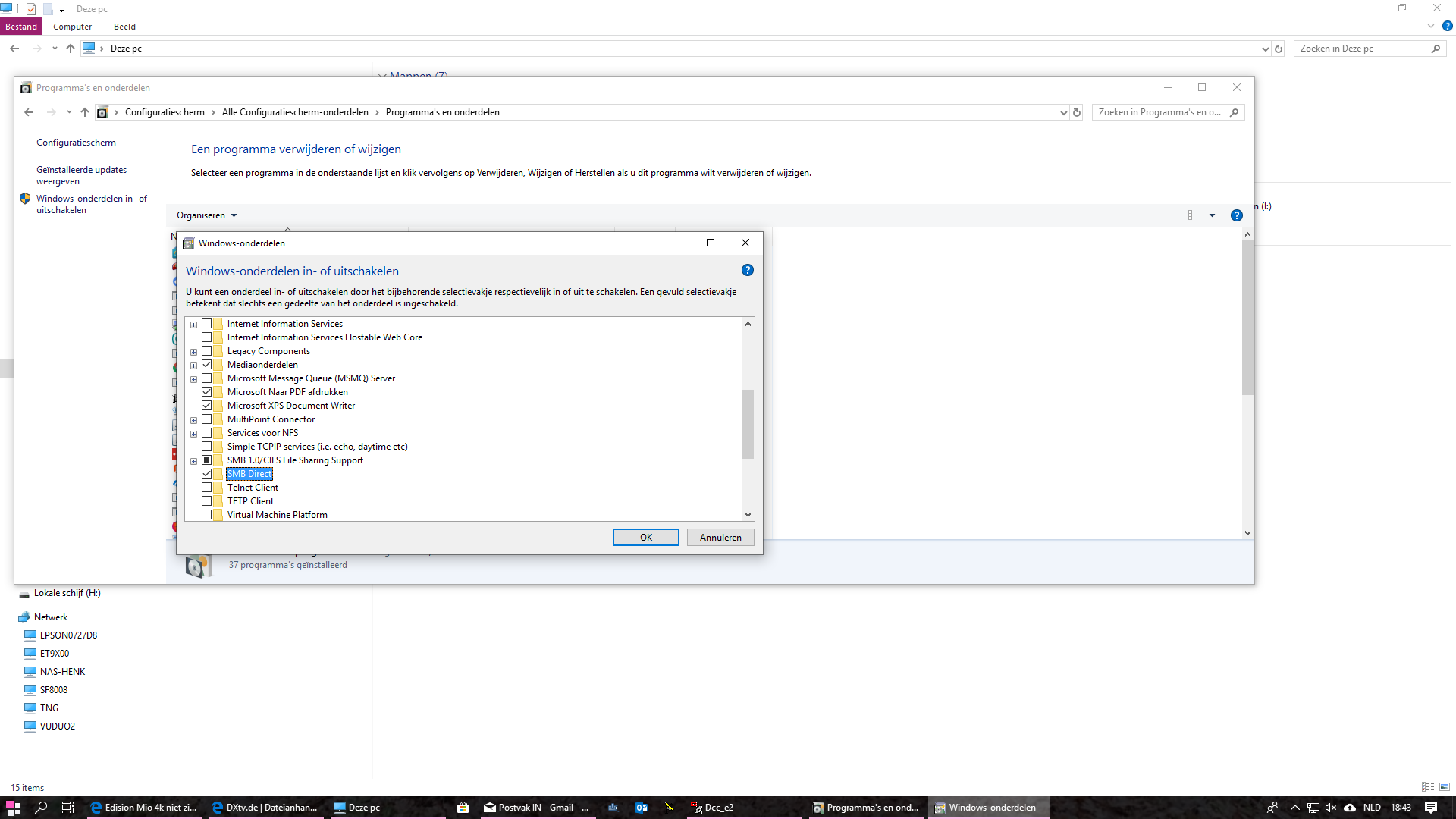Open the Organiseren dropdown menu
Viewport: 1456px width, 819px height.
(x=206, y=215)
